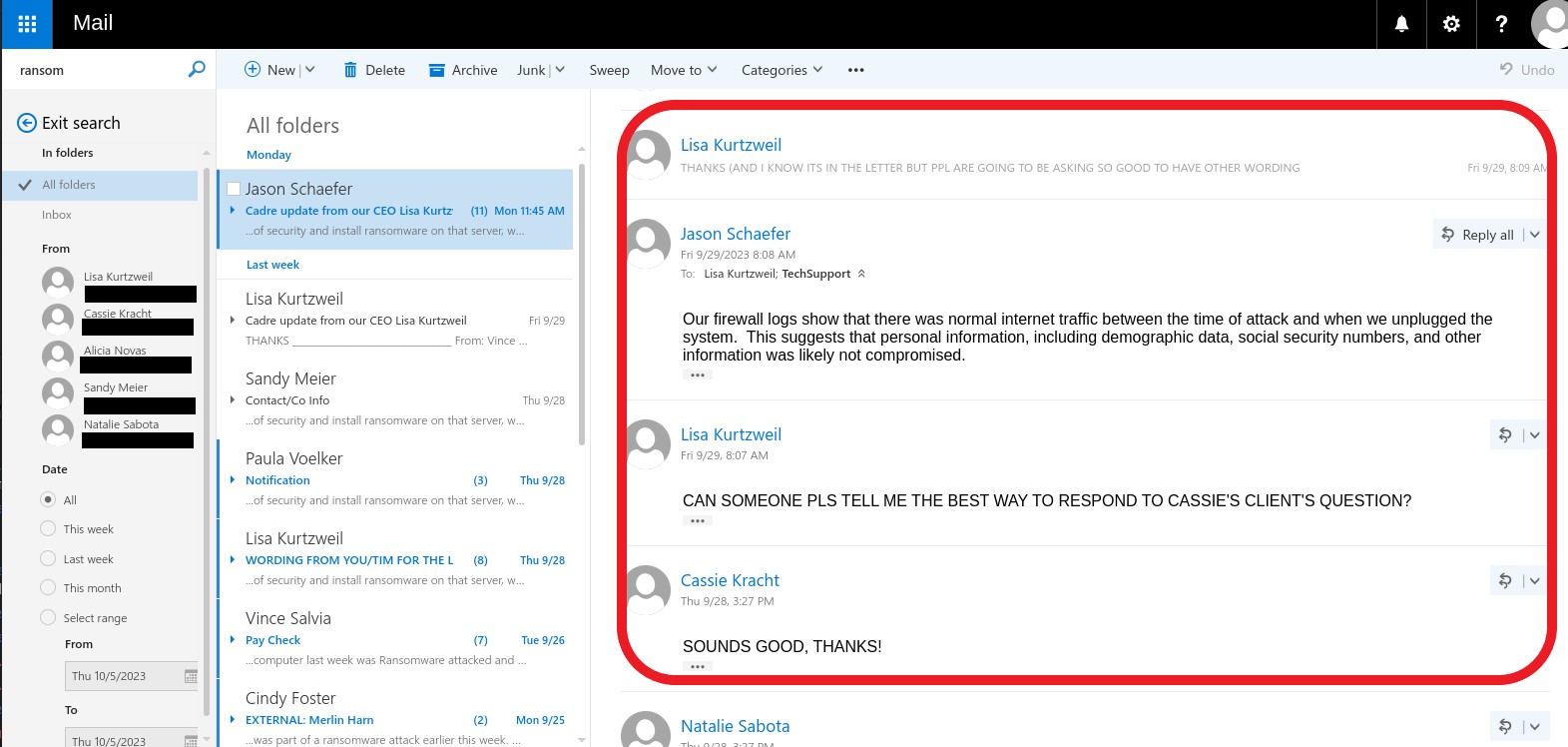Collapse the recipients list caret
The width and height of the screenshot is (1568, 747).
[x=861, y=274]
